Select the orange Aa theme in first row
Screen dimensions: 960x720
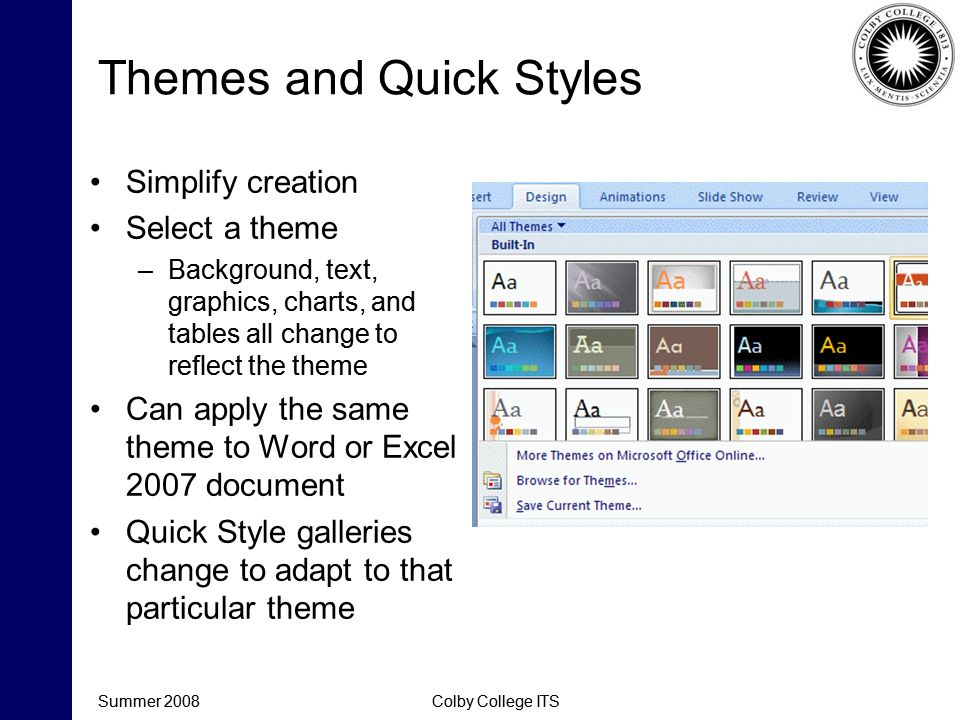click(684, 288)
